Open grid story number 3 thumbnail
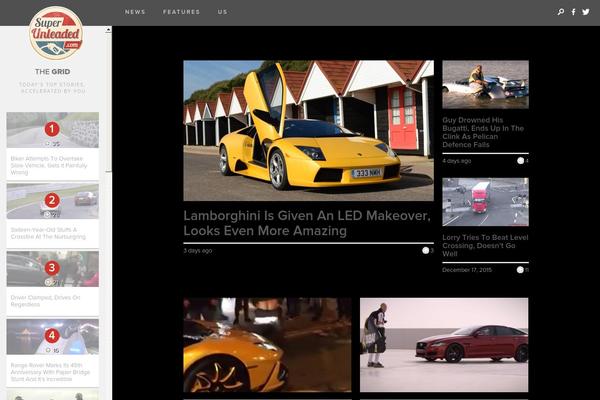Viewport: 600px width, 400px height. pos(52,268)
